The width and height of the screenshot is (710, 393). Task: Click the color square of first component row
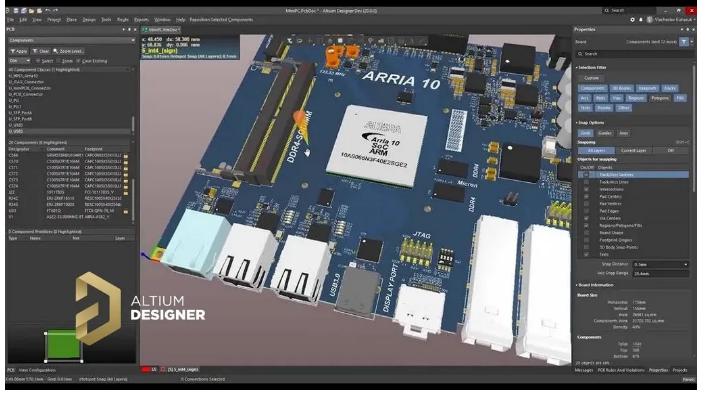pos(126,156)
